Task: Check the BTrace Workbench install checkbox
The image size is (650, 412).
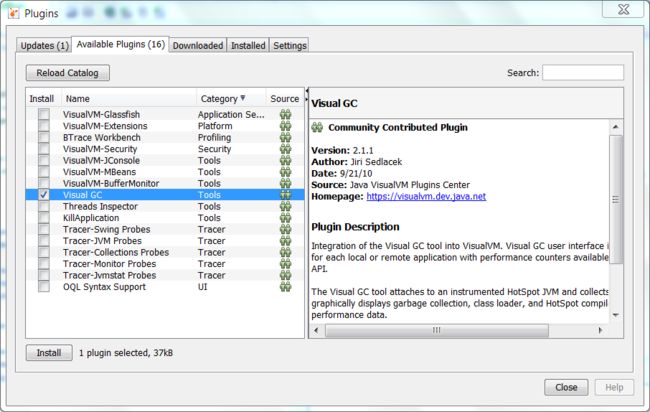Action: pyautogui.click(x=44, y=138)
